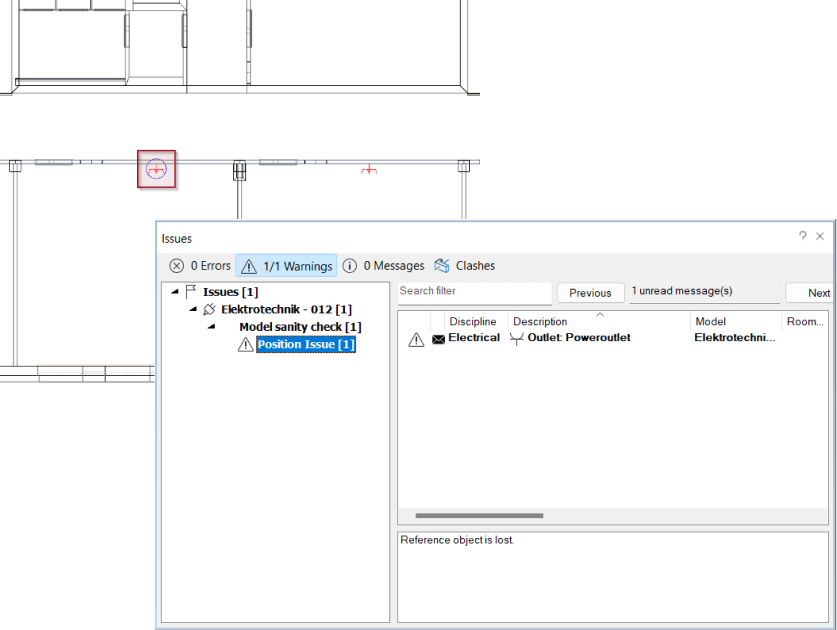This screenshot has width=837, height=630.
Task: Toggle the 0 Messages filter
Action: click(x=383, y=266)
